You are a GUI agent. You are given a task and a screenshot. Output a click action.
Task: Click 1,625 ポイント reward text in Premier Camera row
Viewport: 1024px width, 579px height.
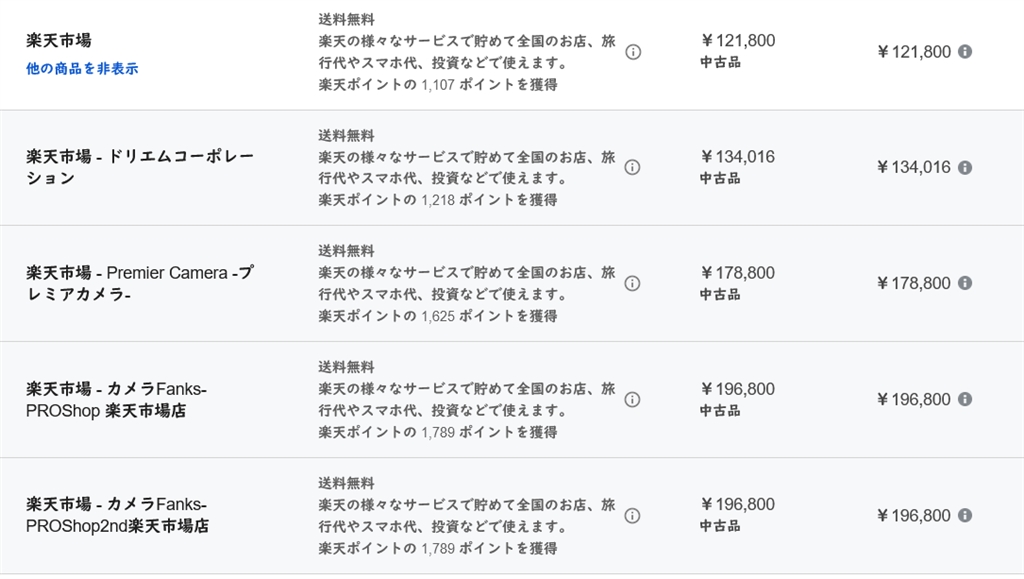489,316
